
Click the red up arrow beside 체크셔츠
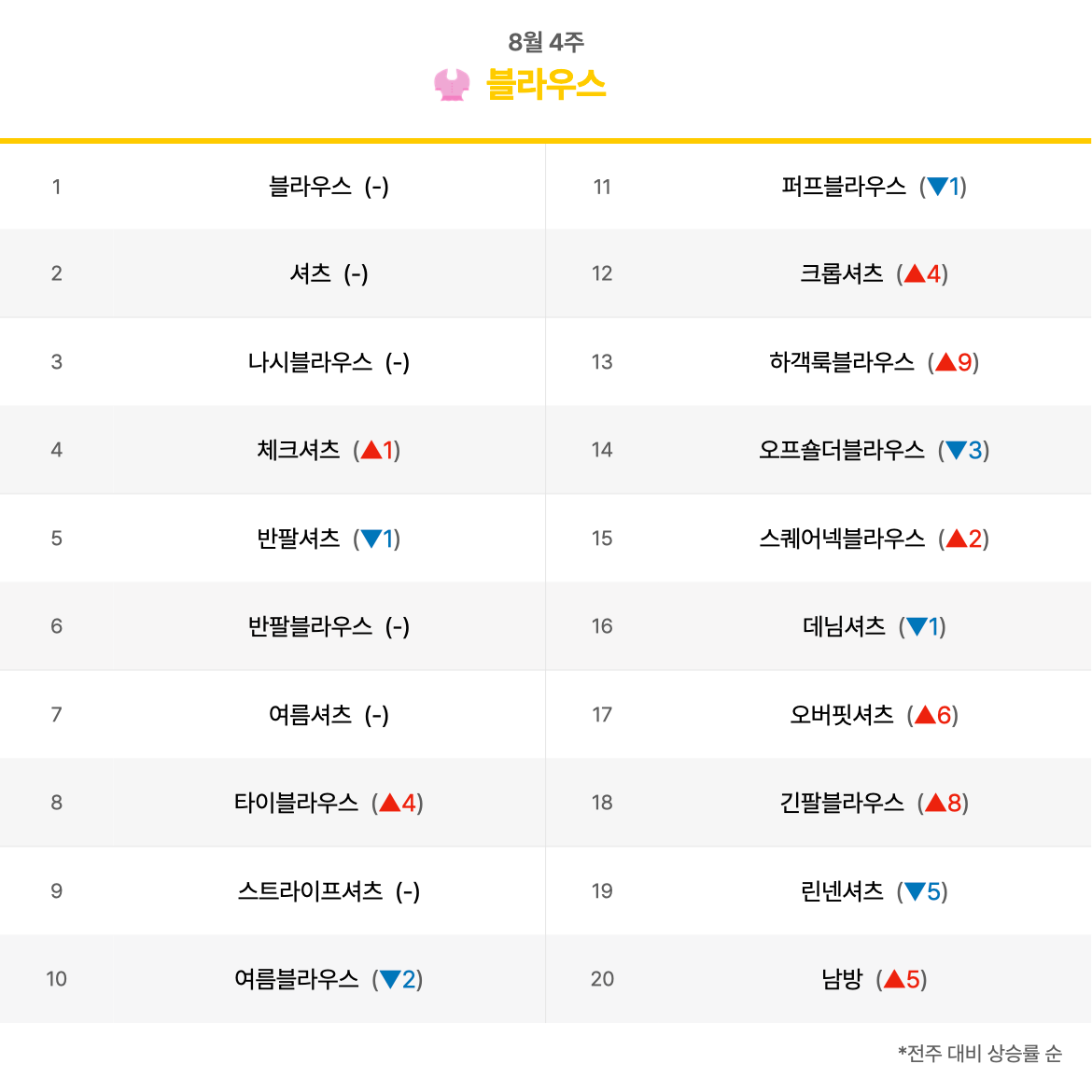[371, 450]
